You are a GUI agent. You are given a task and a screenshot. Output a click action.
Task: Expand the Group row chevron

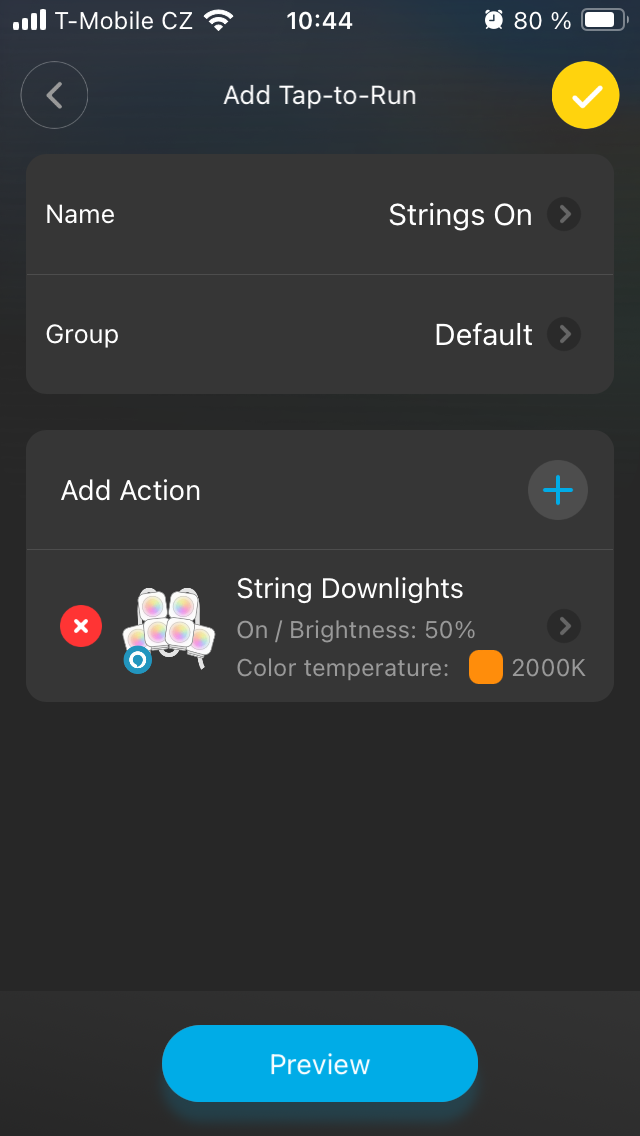pos(564,334)
